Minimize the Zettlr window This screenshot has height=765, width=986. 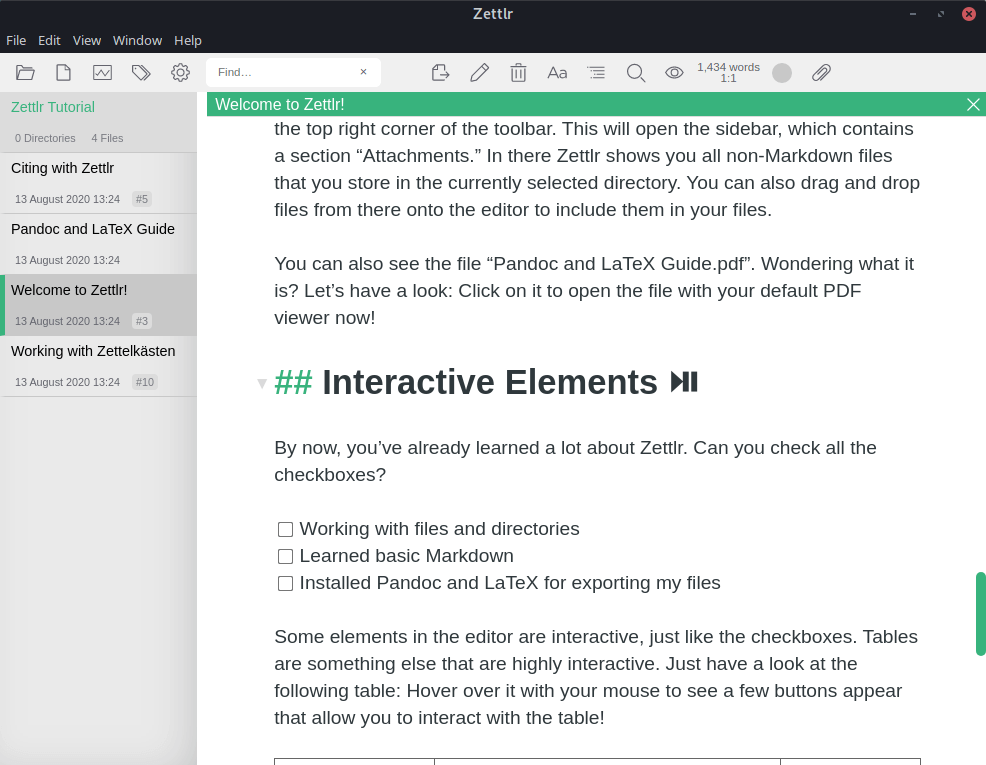912,14
